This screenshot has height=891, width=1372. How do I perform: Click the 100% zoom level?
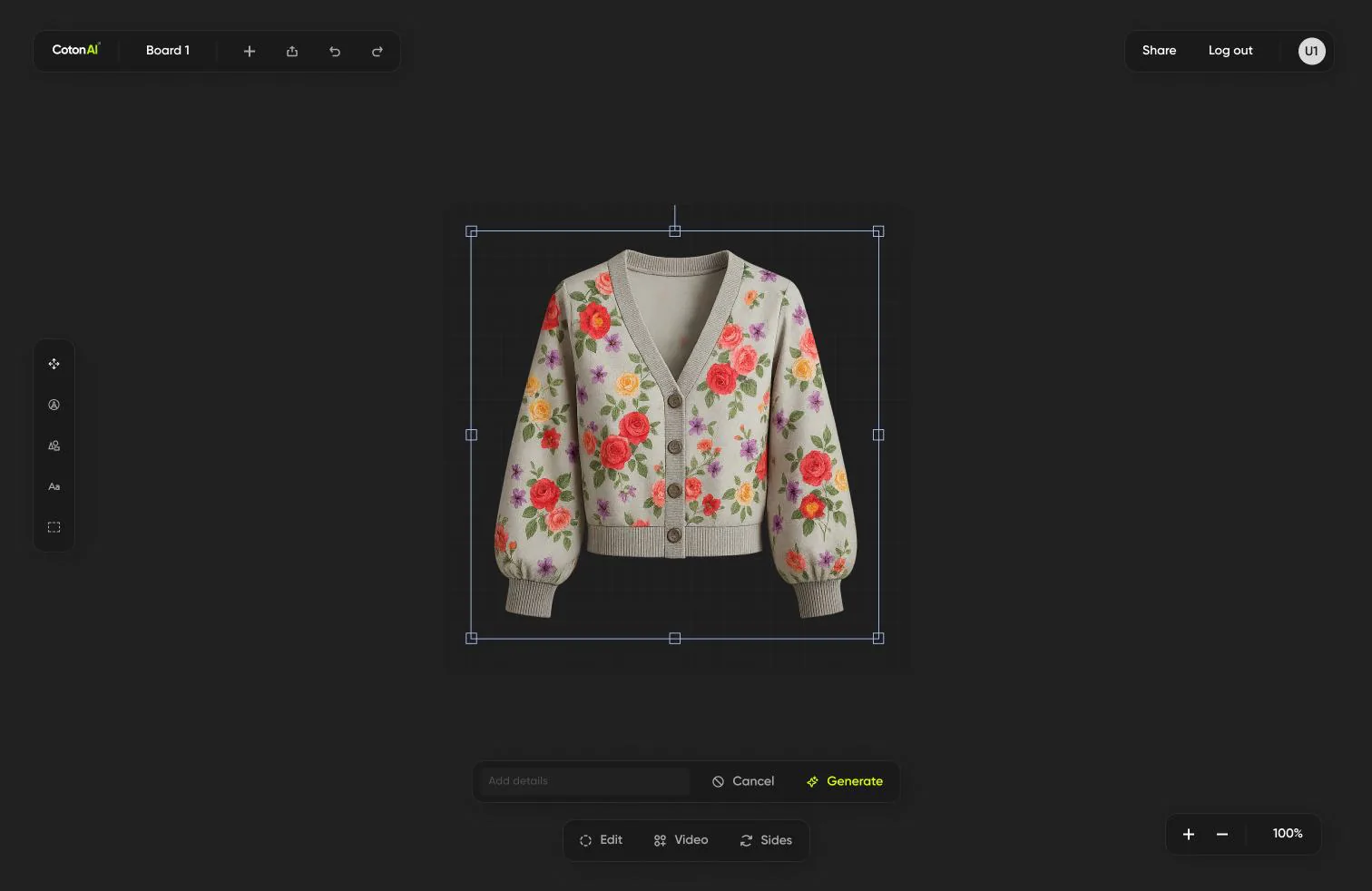point(1288,834)
